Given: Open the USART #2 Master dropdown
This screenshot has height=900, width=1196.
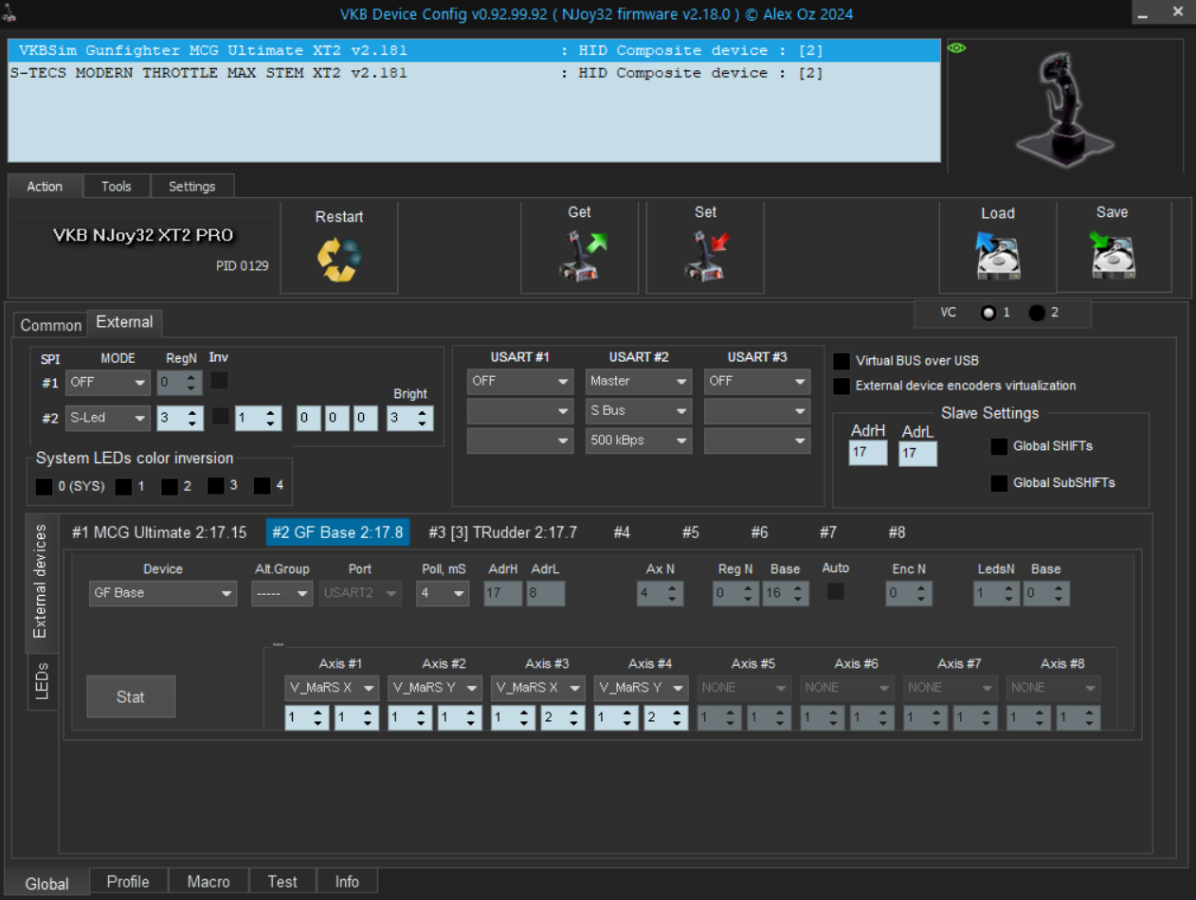Looking at the screenshot, I should (x=638, y=381).
